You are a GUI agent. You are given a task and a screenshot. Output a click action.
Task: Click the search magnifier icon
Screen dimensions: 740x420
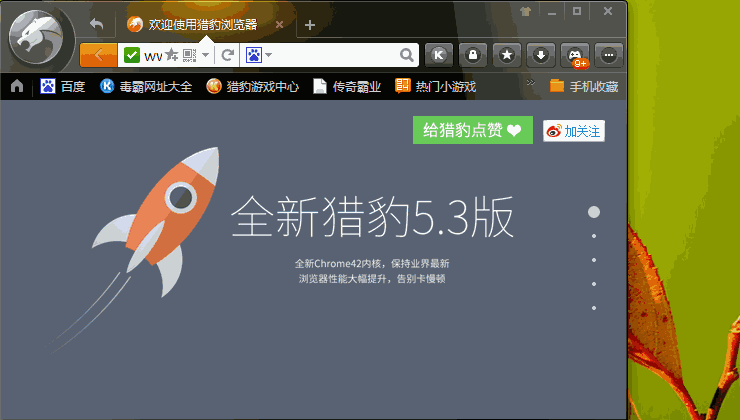point(406,55)
